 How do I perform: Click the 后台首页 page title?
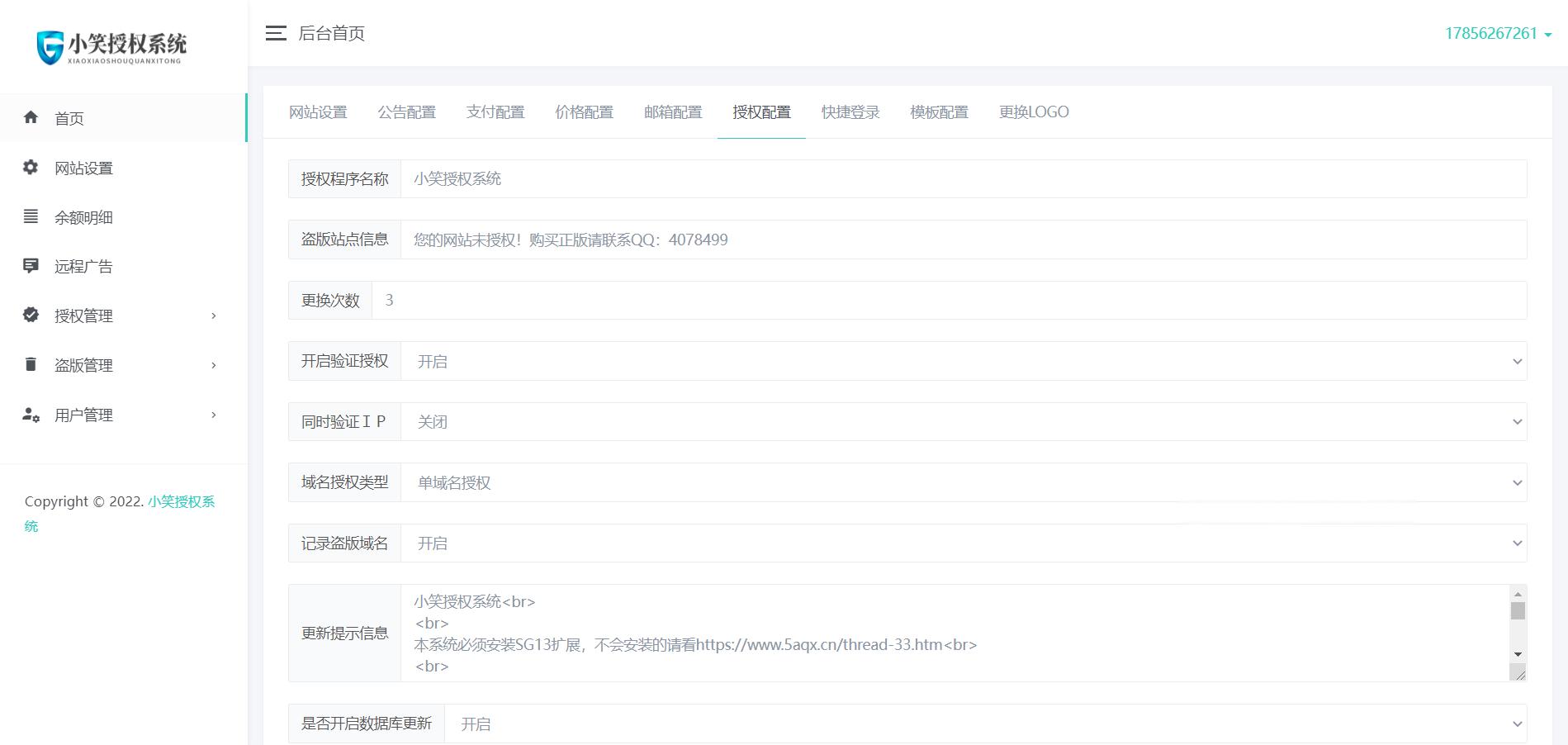coord(331,33)
